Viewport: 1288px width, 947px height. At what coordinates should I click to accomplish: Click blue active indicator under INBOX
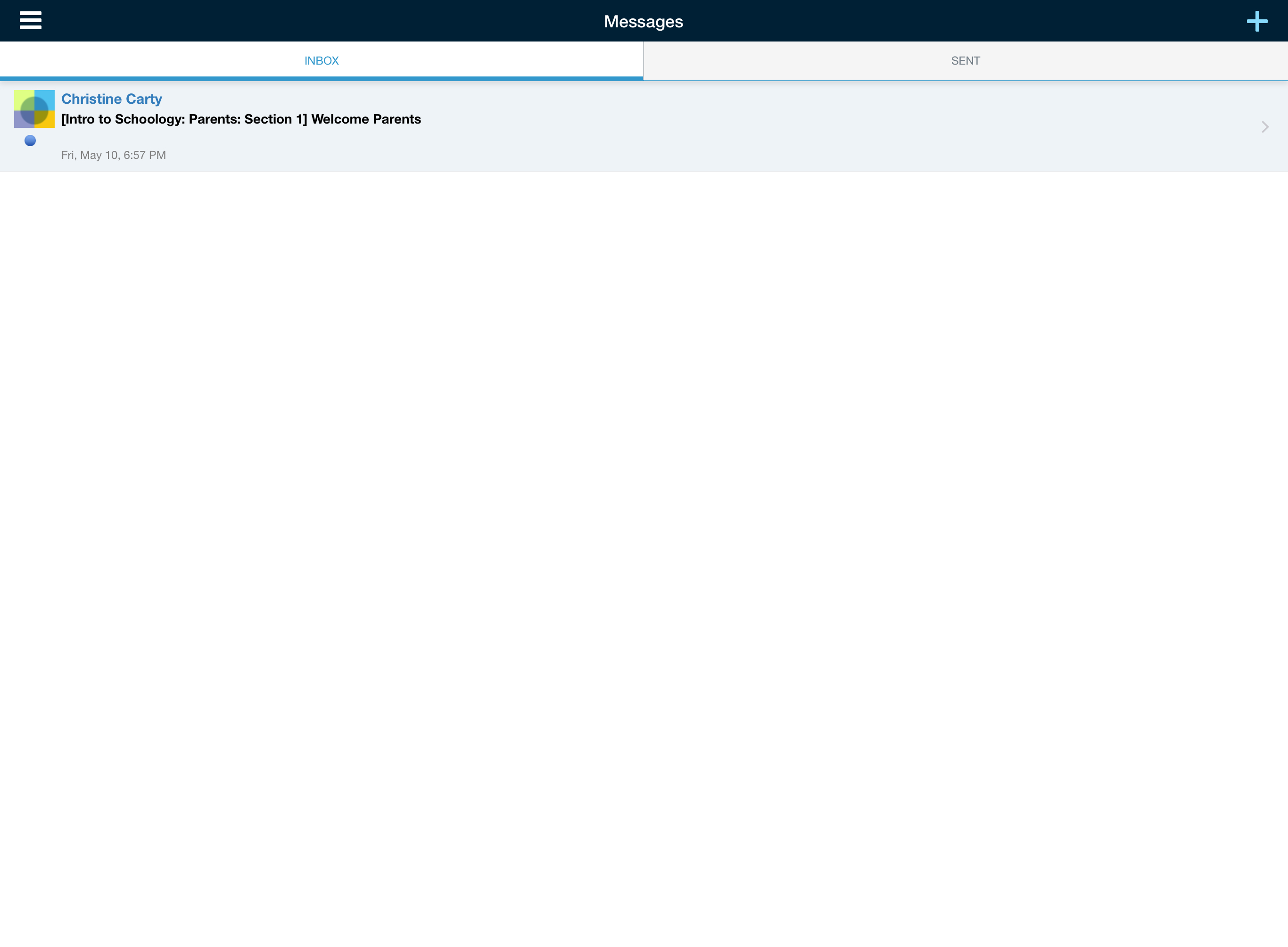322,78
